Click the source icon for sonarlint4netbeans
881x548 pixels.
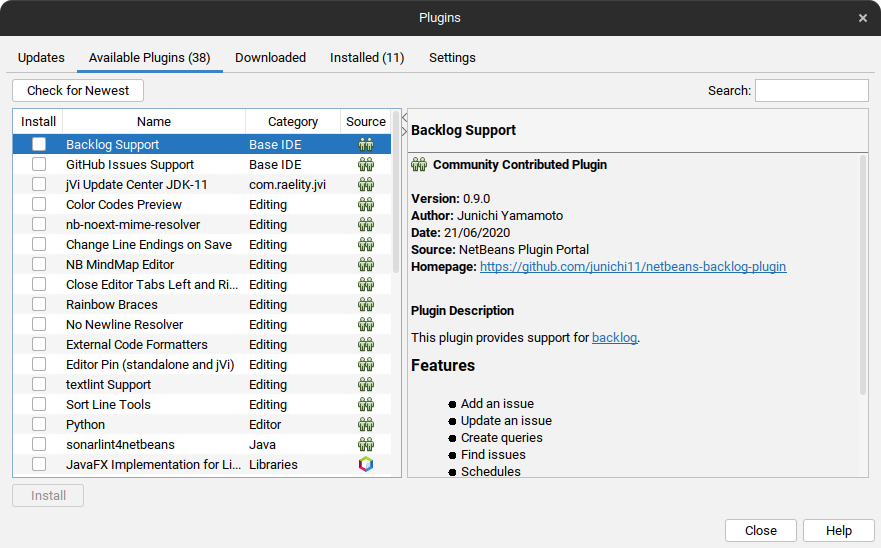pos(365,445)
